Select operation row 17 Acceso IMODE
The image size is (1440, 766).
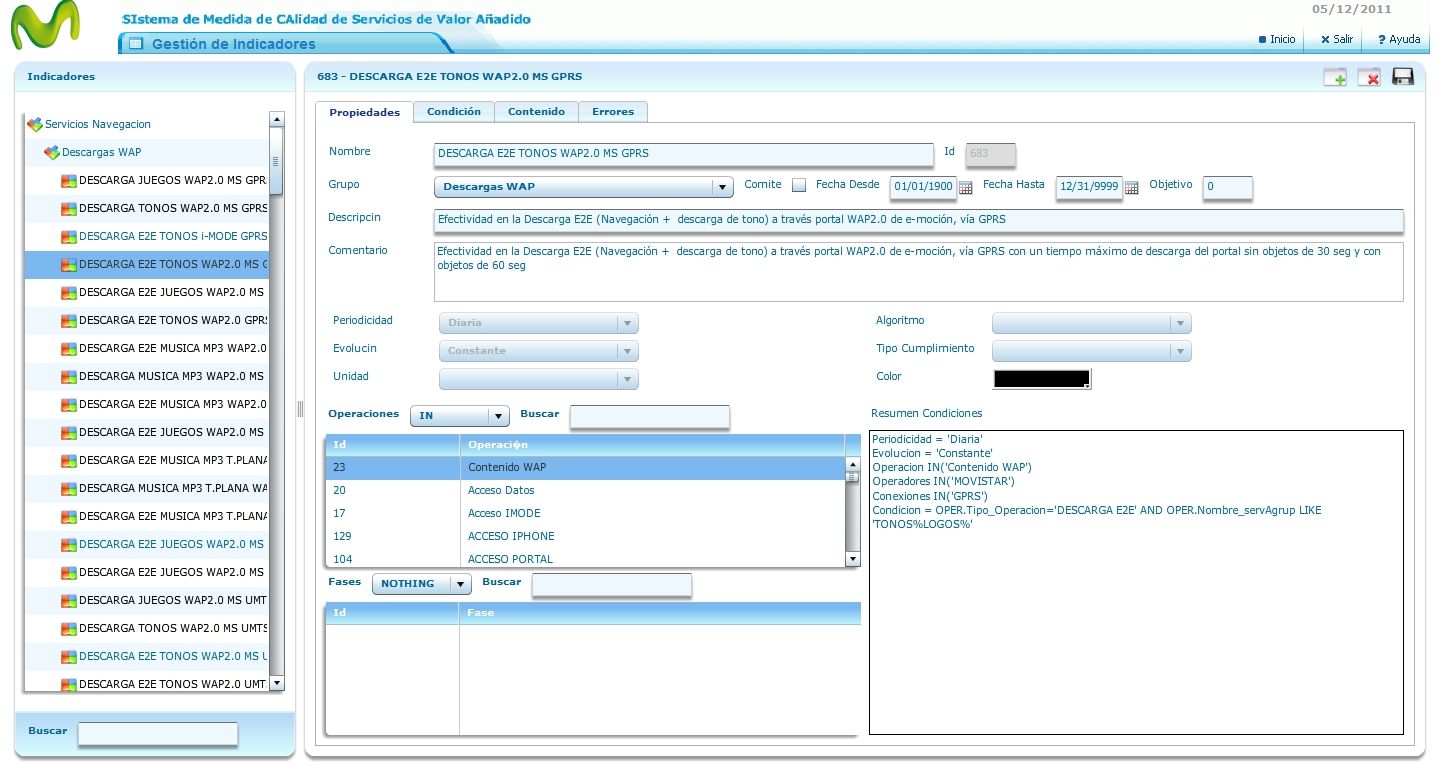click(x=586, y=513)
